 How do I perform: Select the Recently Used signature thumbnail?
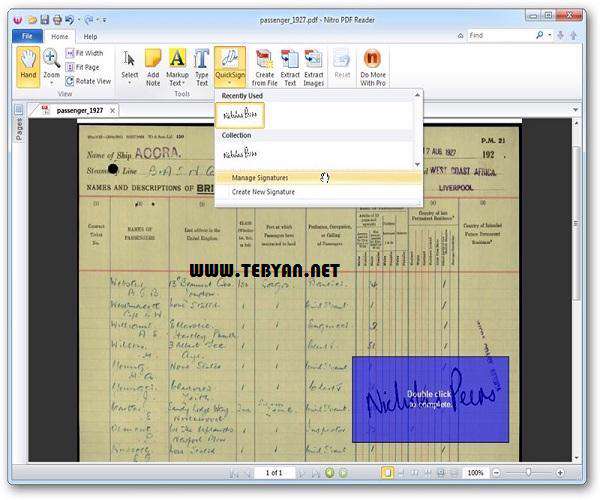[240, 115]
